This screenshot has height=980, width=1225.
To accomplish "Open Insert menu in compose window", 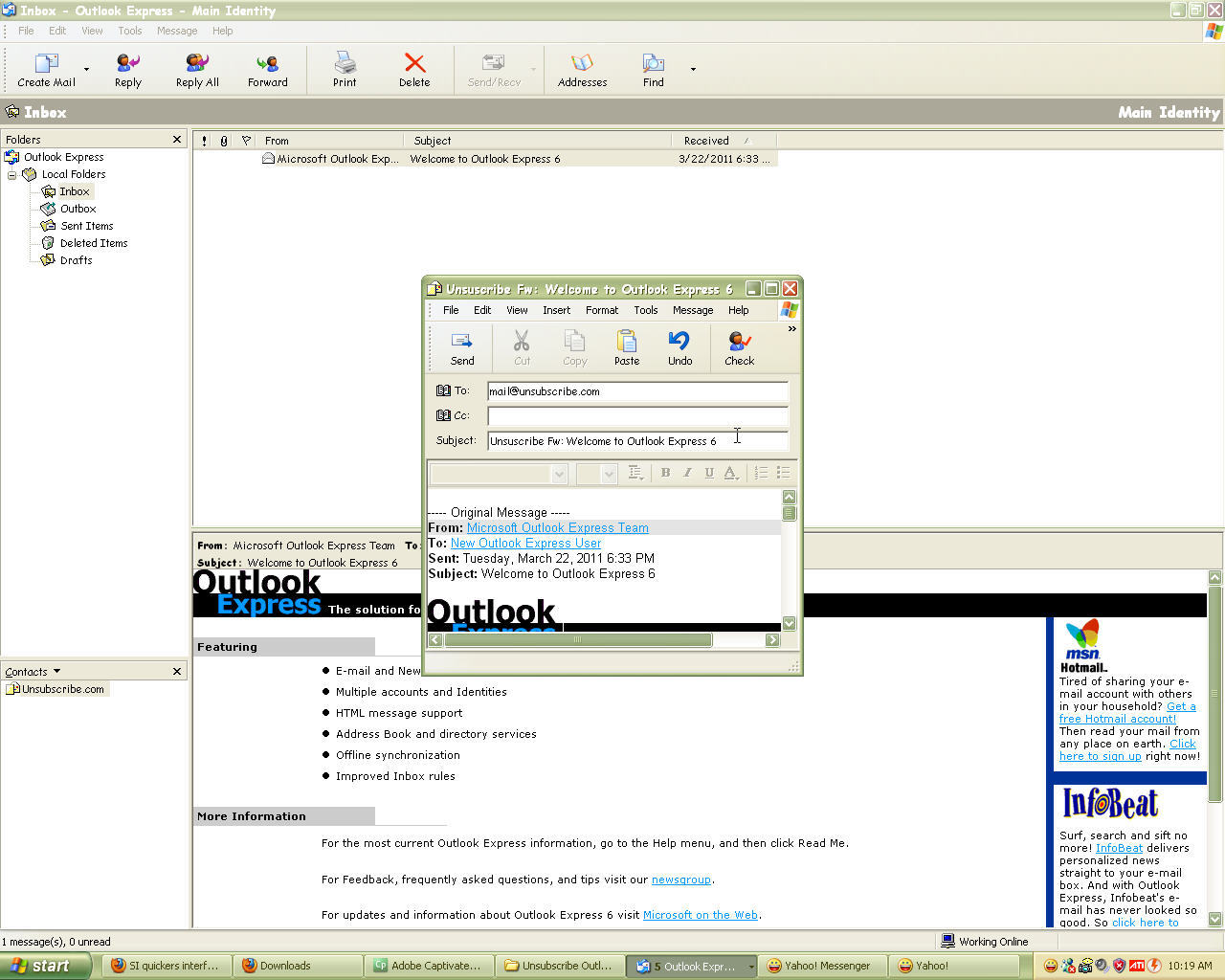I will pyautogui.click(x=556, y=310).
